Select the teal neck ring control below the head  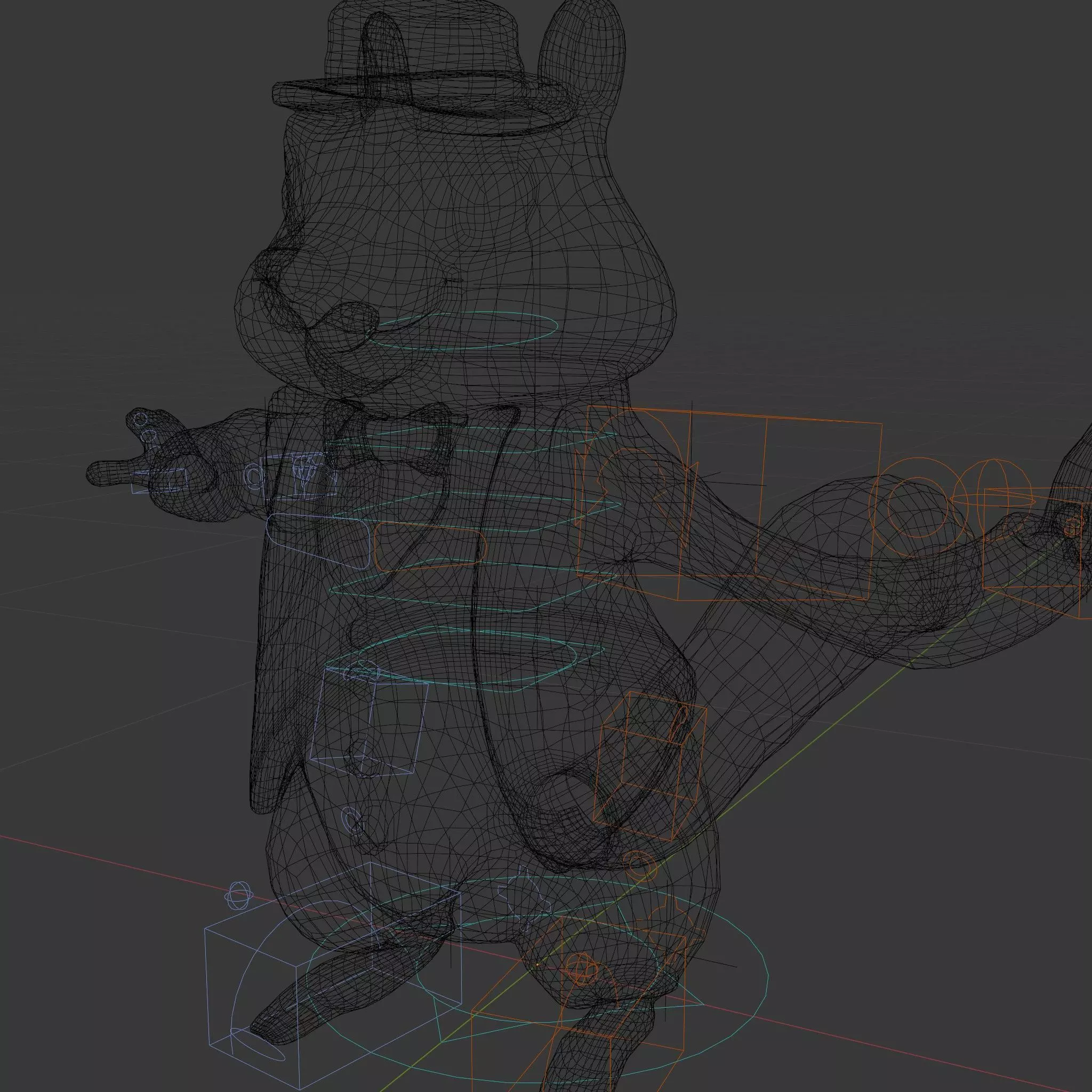click(x=463, y=330)
